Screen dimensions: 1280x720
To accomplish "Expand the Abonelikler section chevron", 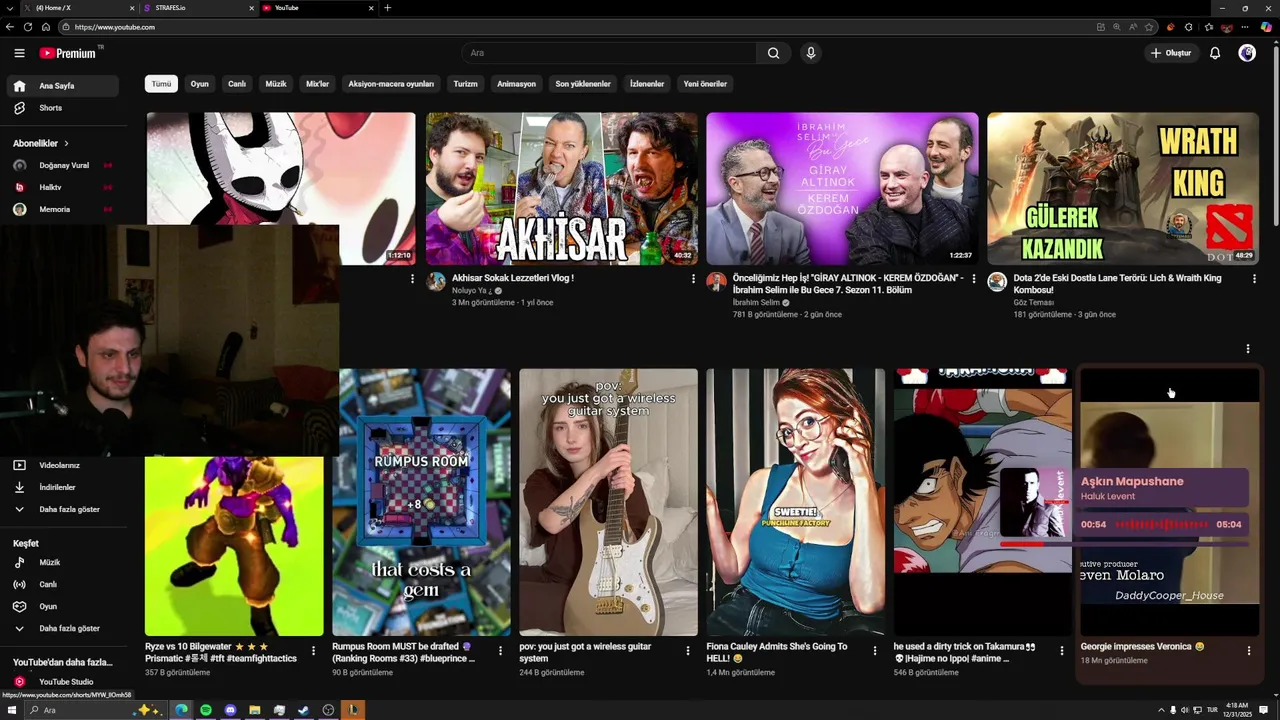I will pos(66,143).
